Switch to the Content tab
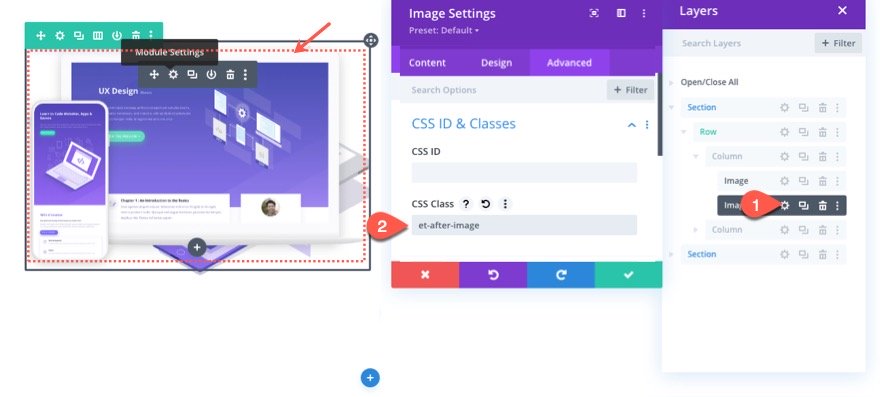 (427, 63)
